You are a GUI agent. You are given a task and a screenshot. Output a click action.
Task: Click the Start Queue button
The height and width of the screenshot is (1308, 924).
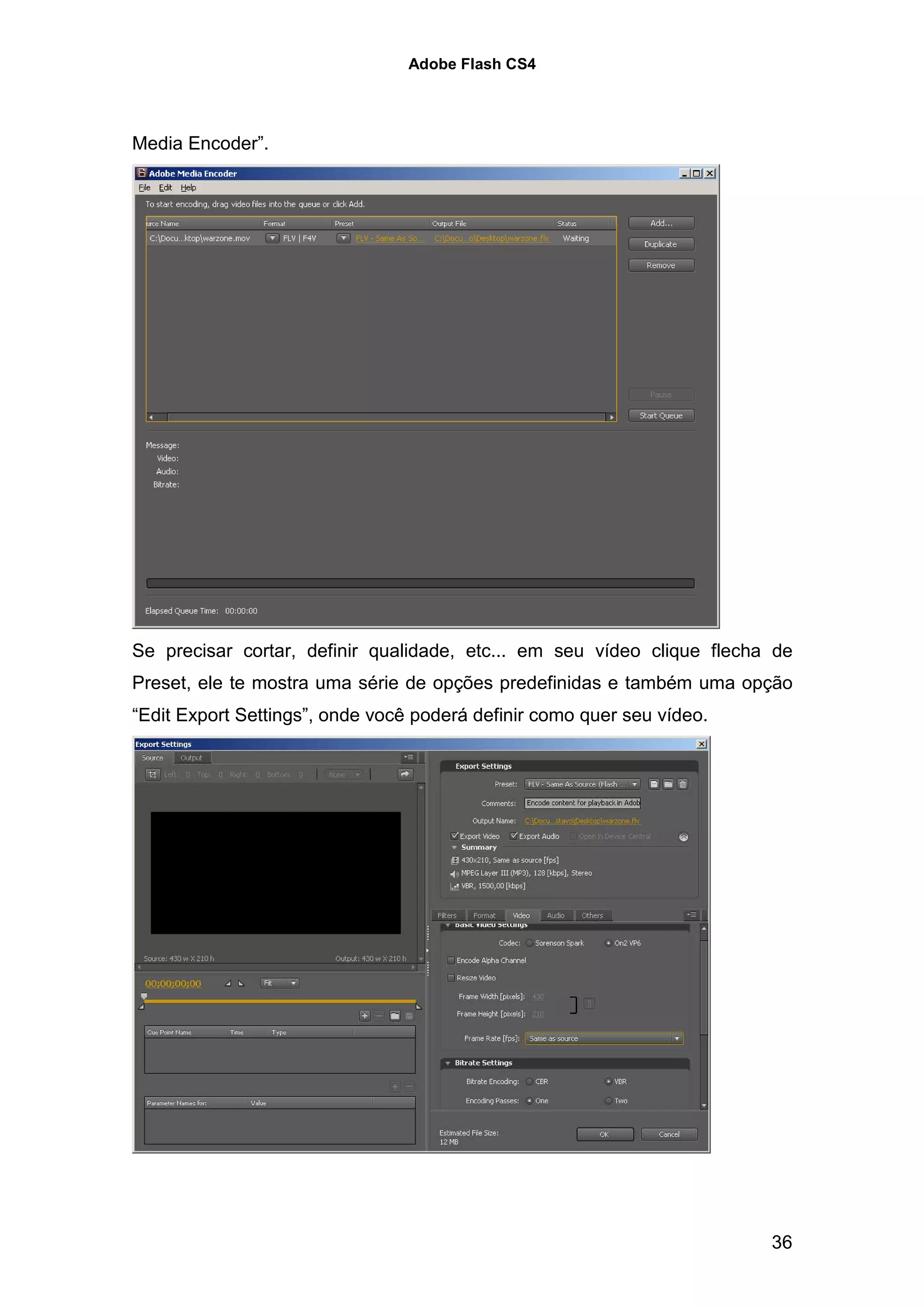tap(661, 416)
